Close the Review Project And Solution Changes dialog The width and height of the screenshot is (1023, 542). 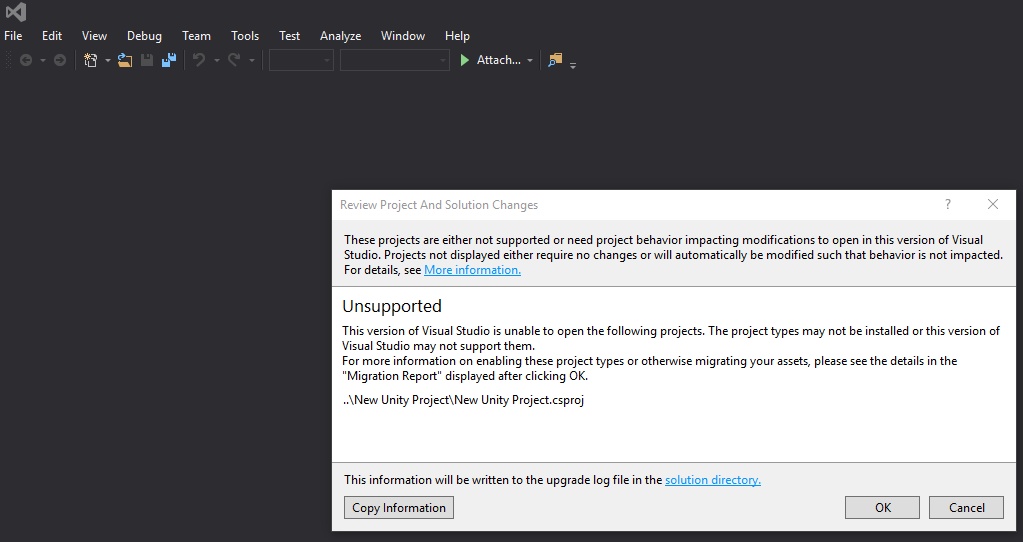click(992, 204)
